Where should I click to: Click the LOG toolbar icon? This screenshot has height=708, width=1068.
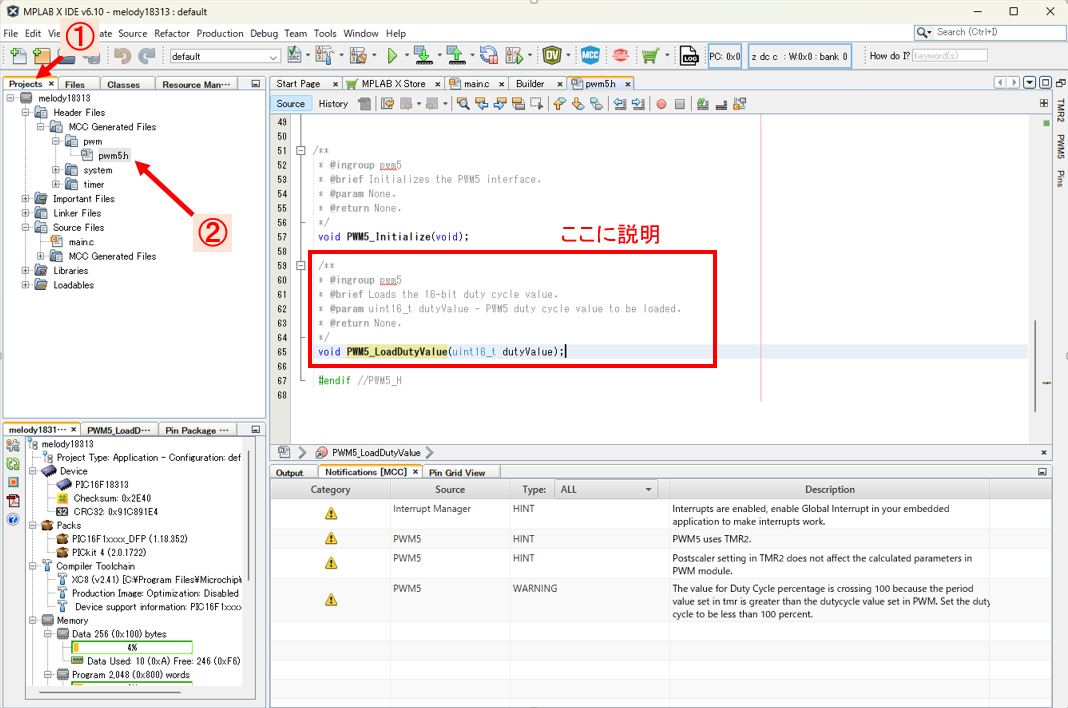(x=689, y=56)
